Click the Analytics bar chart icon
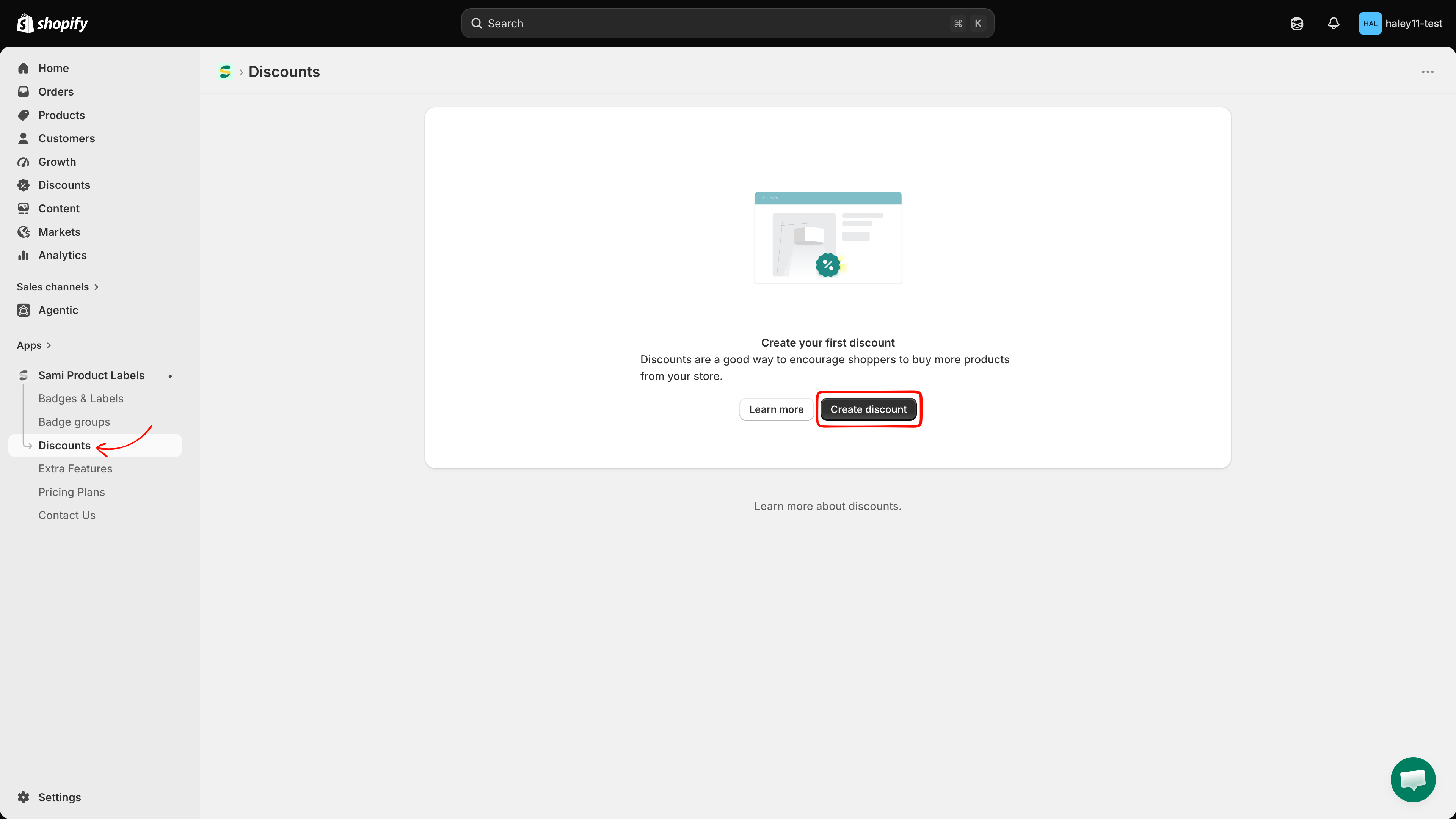This screenshot has width=1456, height=819. [23, 256]
